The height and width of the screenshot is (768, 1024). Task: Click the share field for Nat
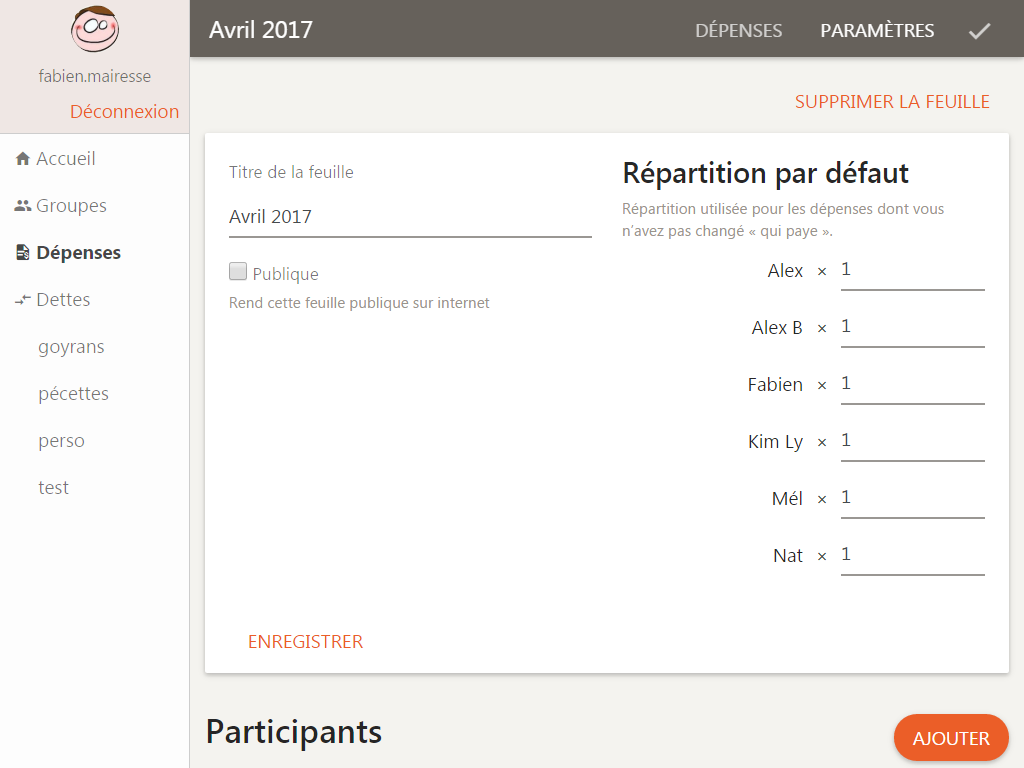point(912,555)
